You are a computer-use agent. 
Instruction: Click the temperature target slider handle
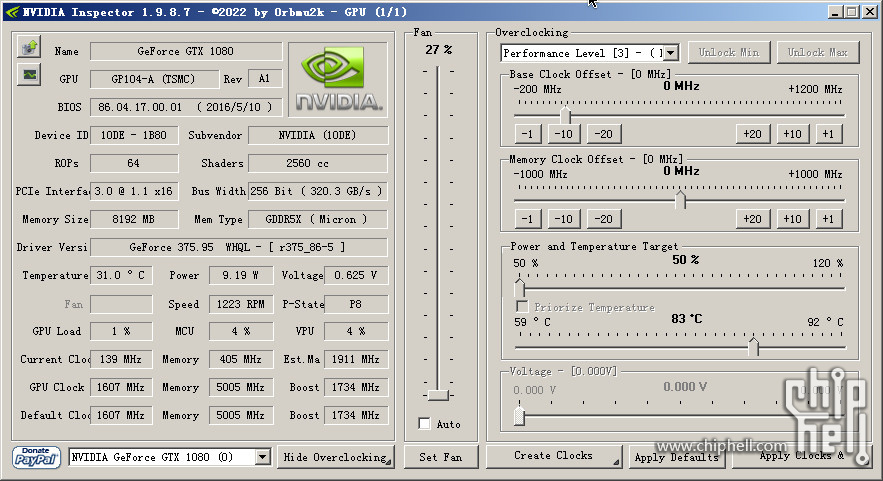tap(753, 346)
